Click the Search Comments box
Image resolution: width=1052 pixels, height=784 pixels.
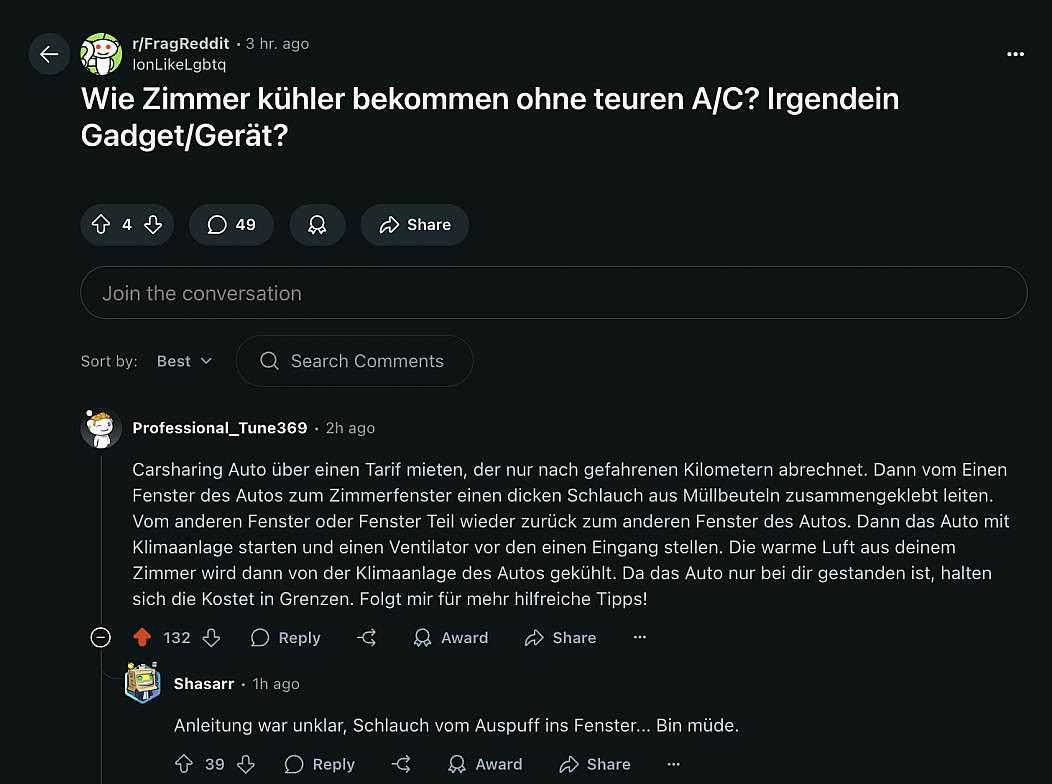355,361
